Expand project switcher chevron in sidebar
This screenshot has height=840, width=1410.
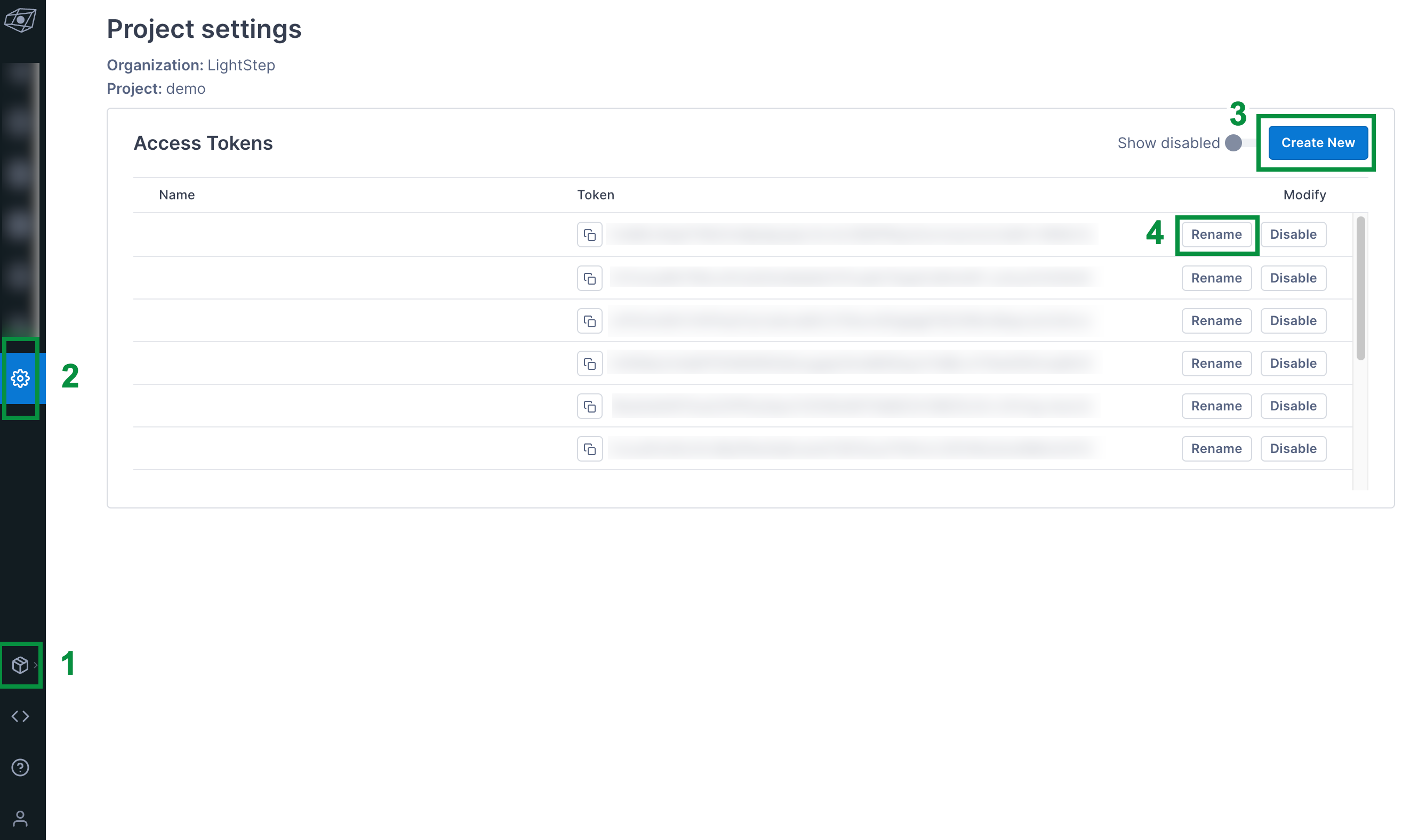[x=36, y=665]
